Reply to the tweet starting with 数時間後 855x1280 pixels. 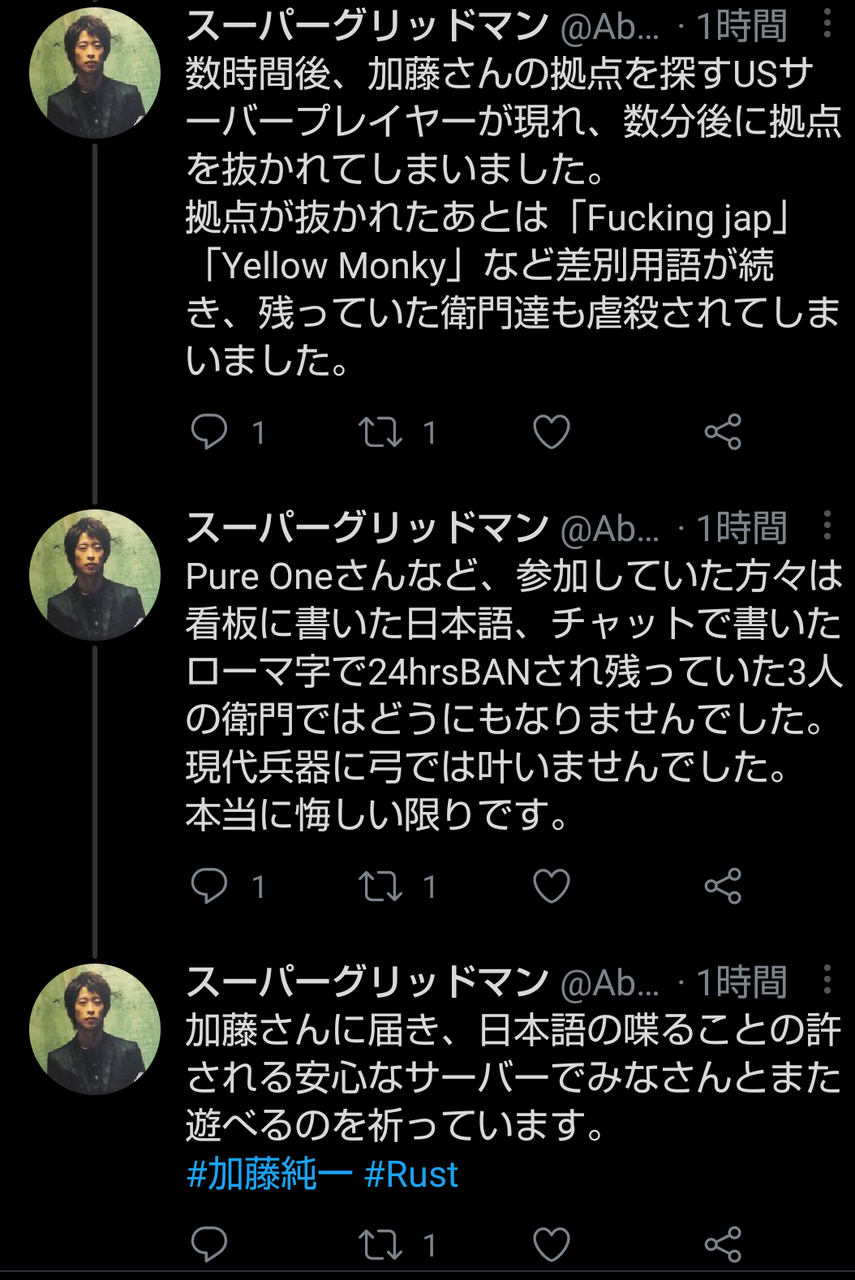[210, 432]
